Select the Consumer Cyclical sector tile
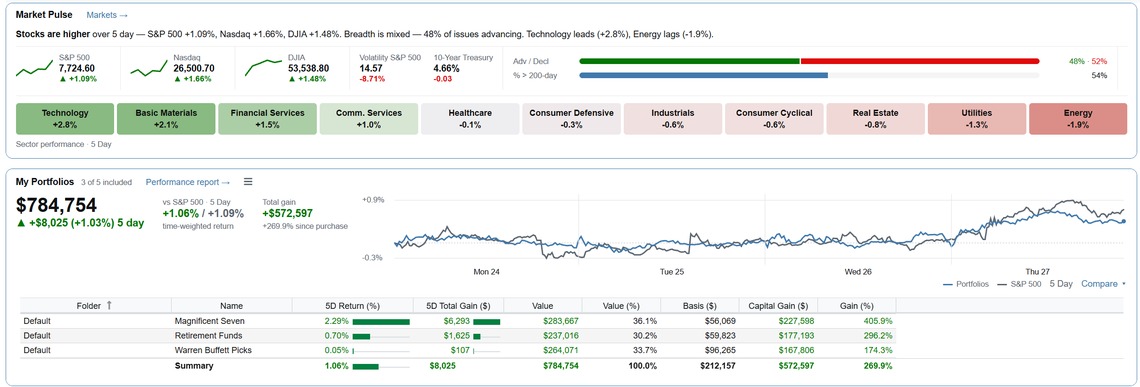Image resolution: width=1140 pixels, height=387 pixels. (774, 119)
